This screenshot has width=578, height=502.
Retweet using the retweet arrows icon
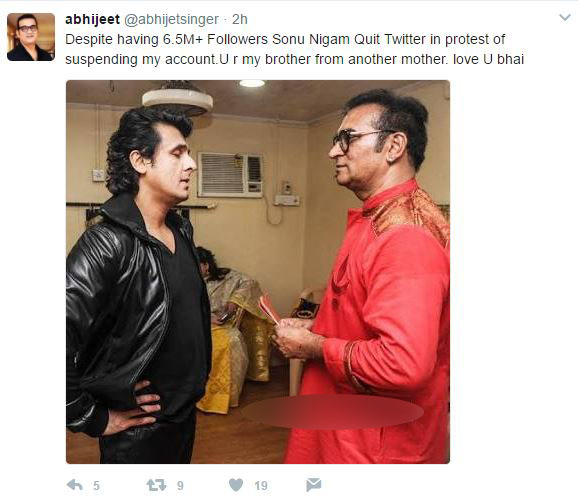coord(156,485)
